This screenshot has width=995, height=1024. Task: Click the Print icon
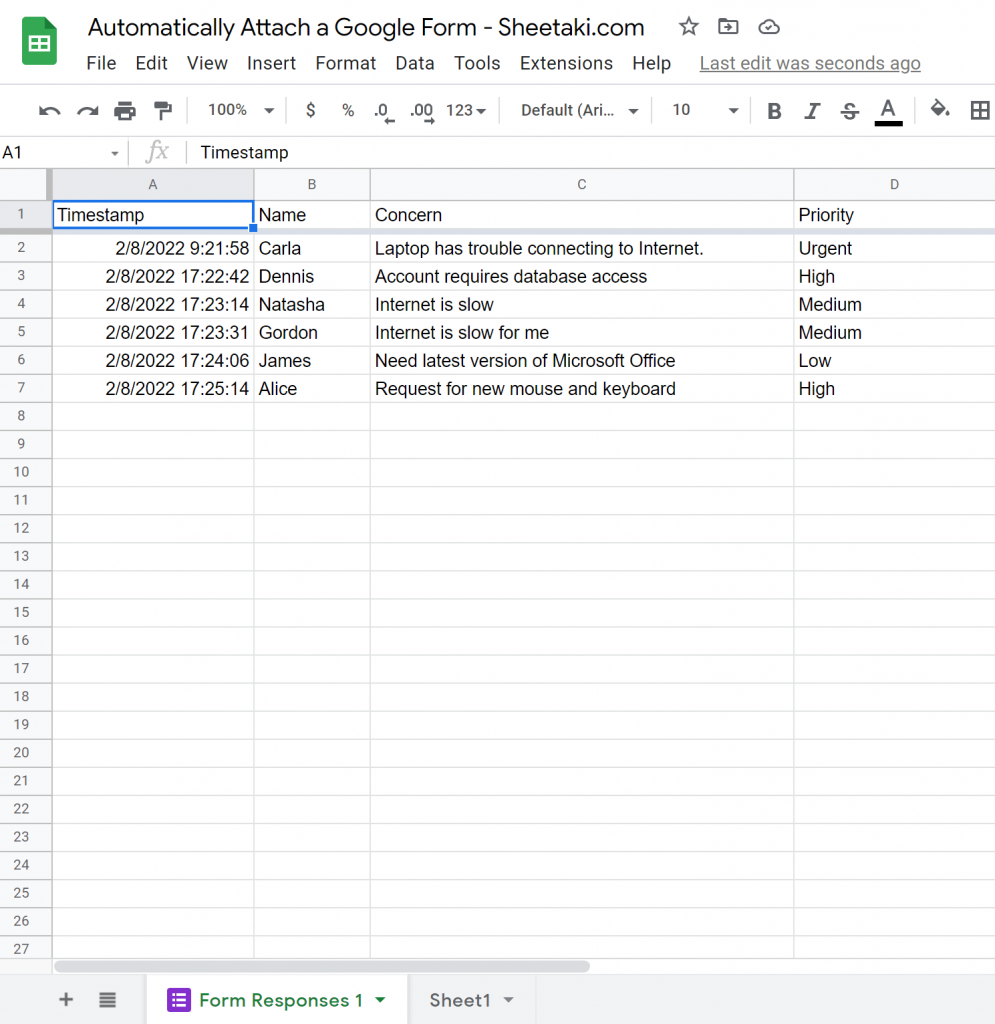coord(125,110)
